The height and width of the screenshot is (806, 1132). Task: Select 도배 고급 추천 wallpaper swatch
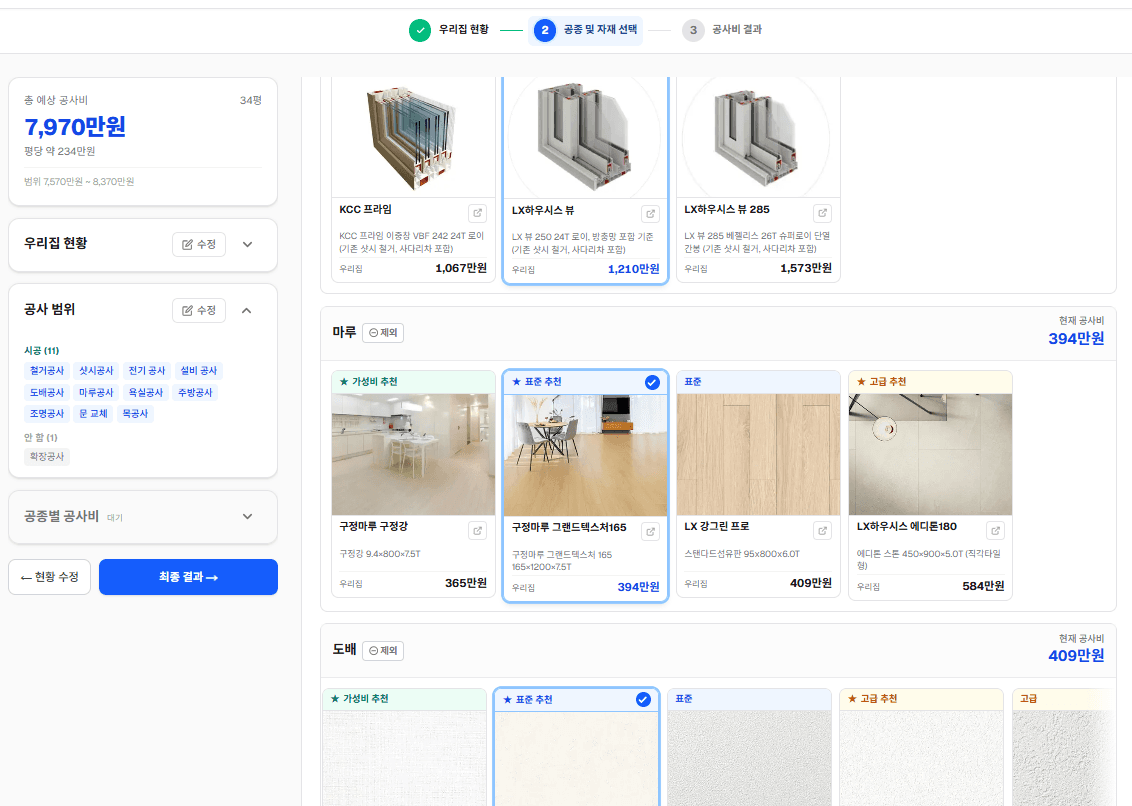[922, 758]
